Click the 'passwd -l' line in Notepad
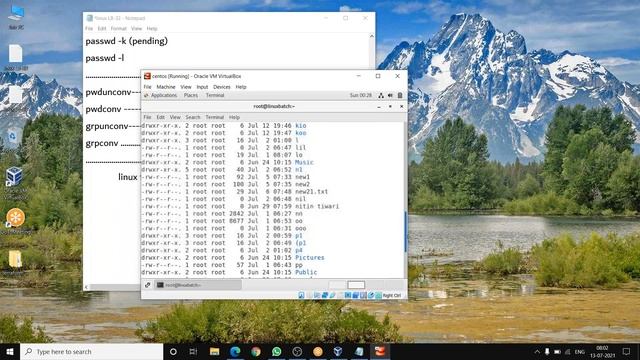This screenshot has width=640, height=360. [x=105, y=58]
